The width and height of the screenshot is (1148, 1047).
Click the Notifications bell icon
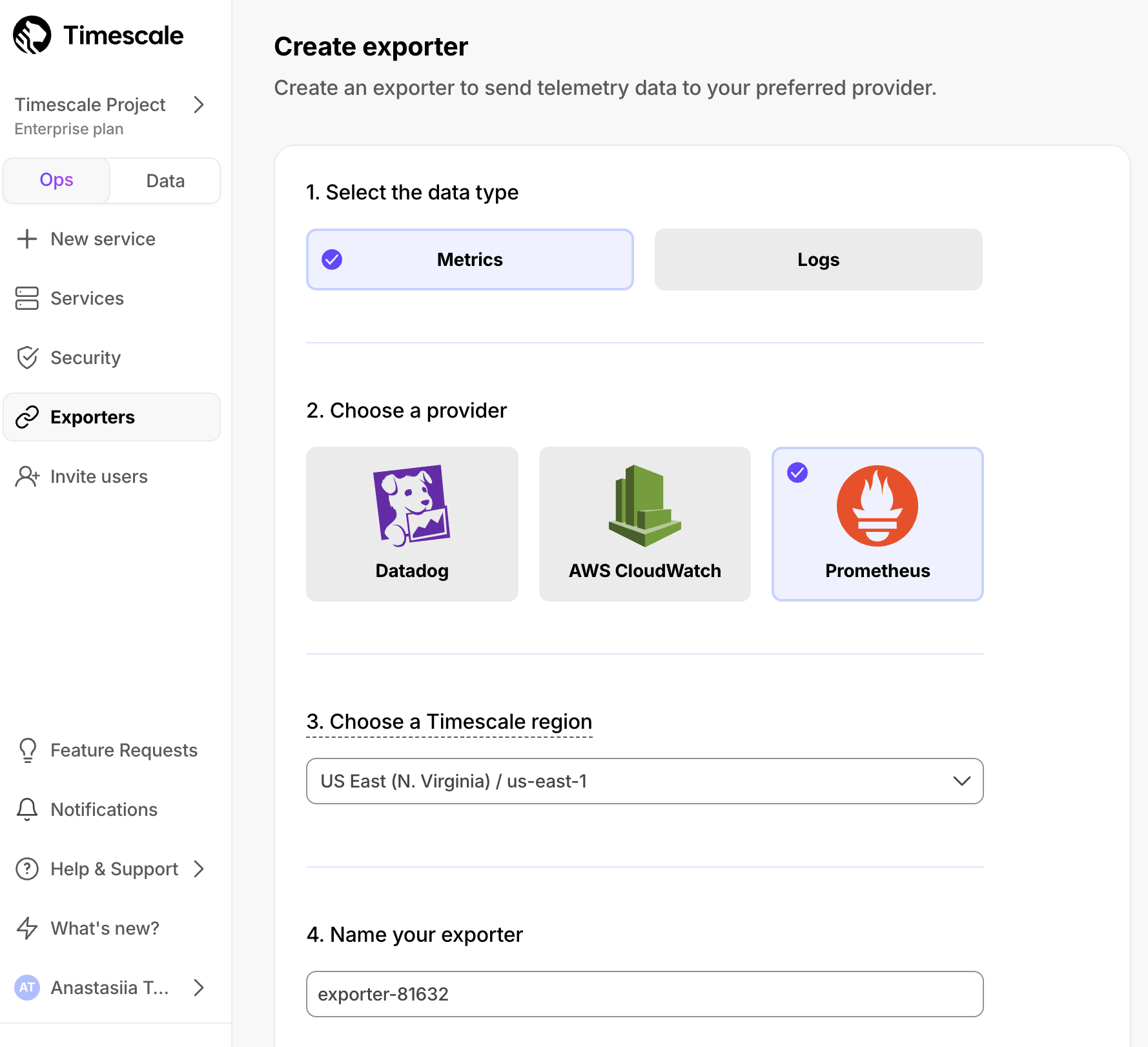pyautogui.click(x=27, y=809)
